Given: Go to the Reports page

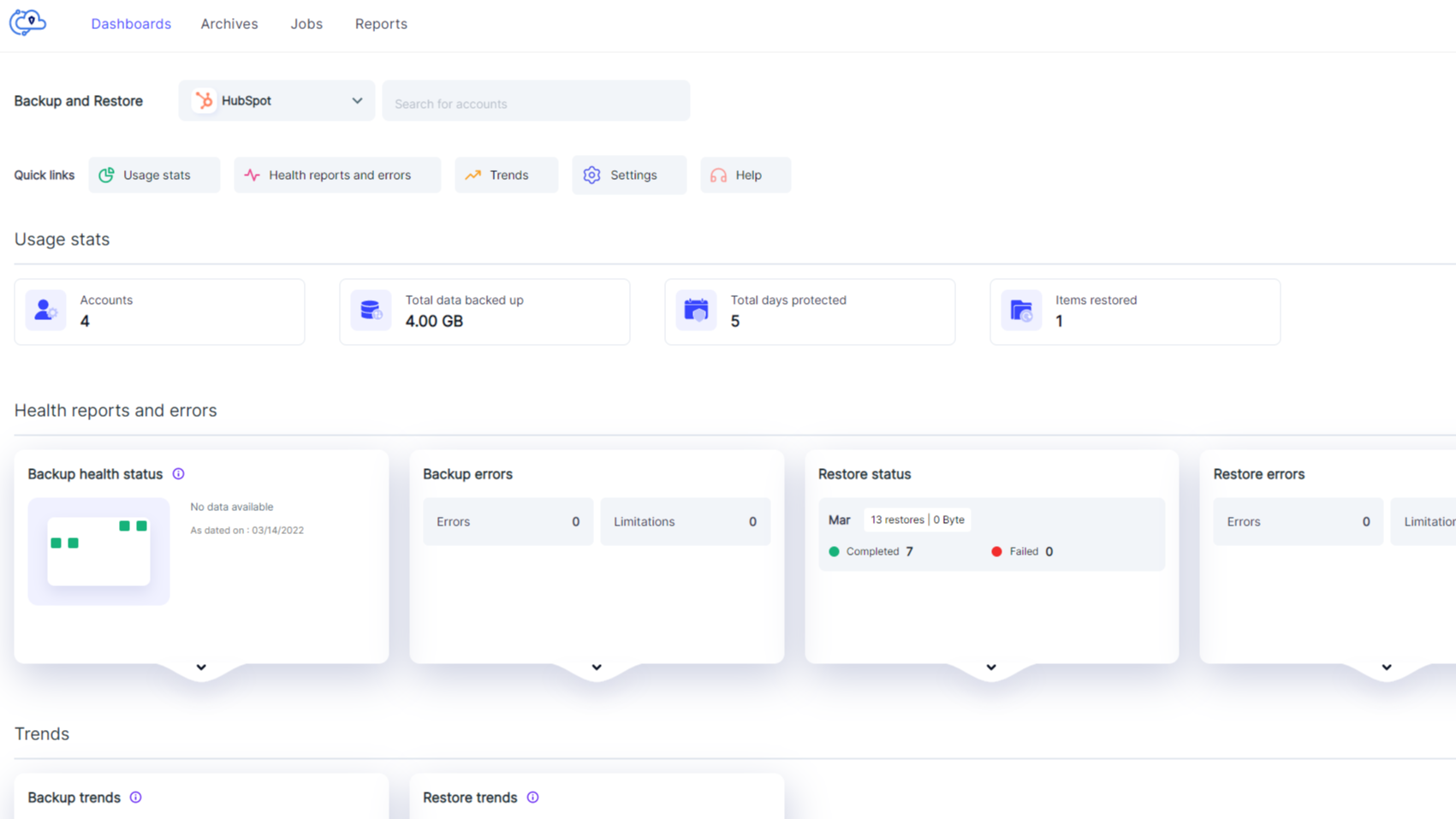Looking at the screenshot, I should (x=381, y=23).
